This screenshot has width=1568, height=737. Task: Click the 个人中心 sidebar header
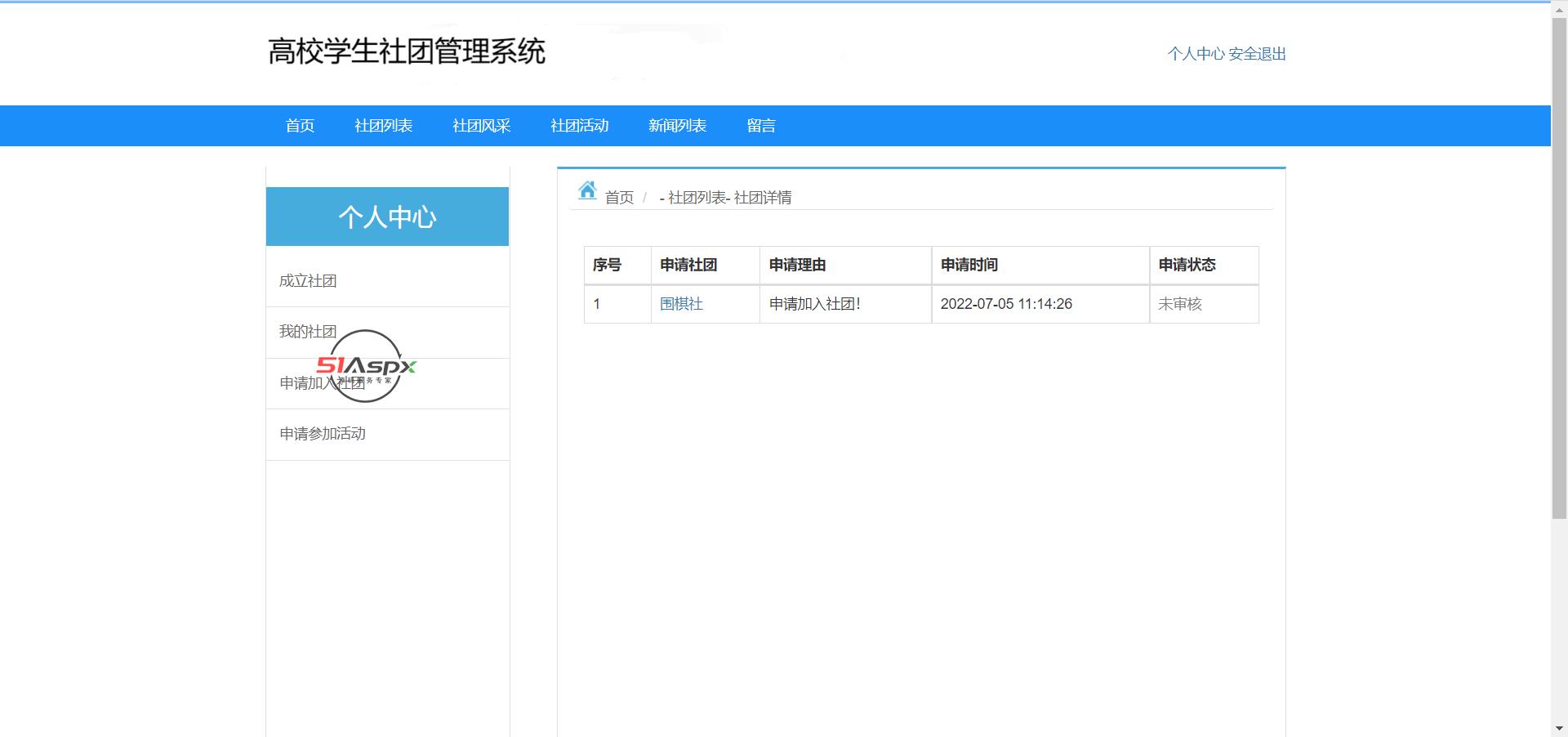pos(387,217)
